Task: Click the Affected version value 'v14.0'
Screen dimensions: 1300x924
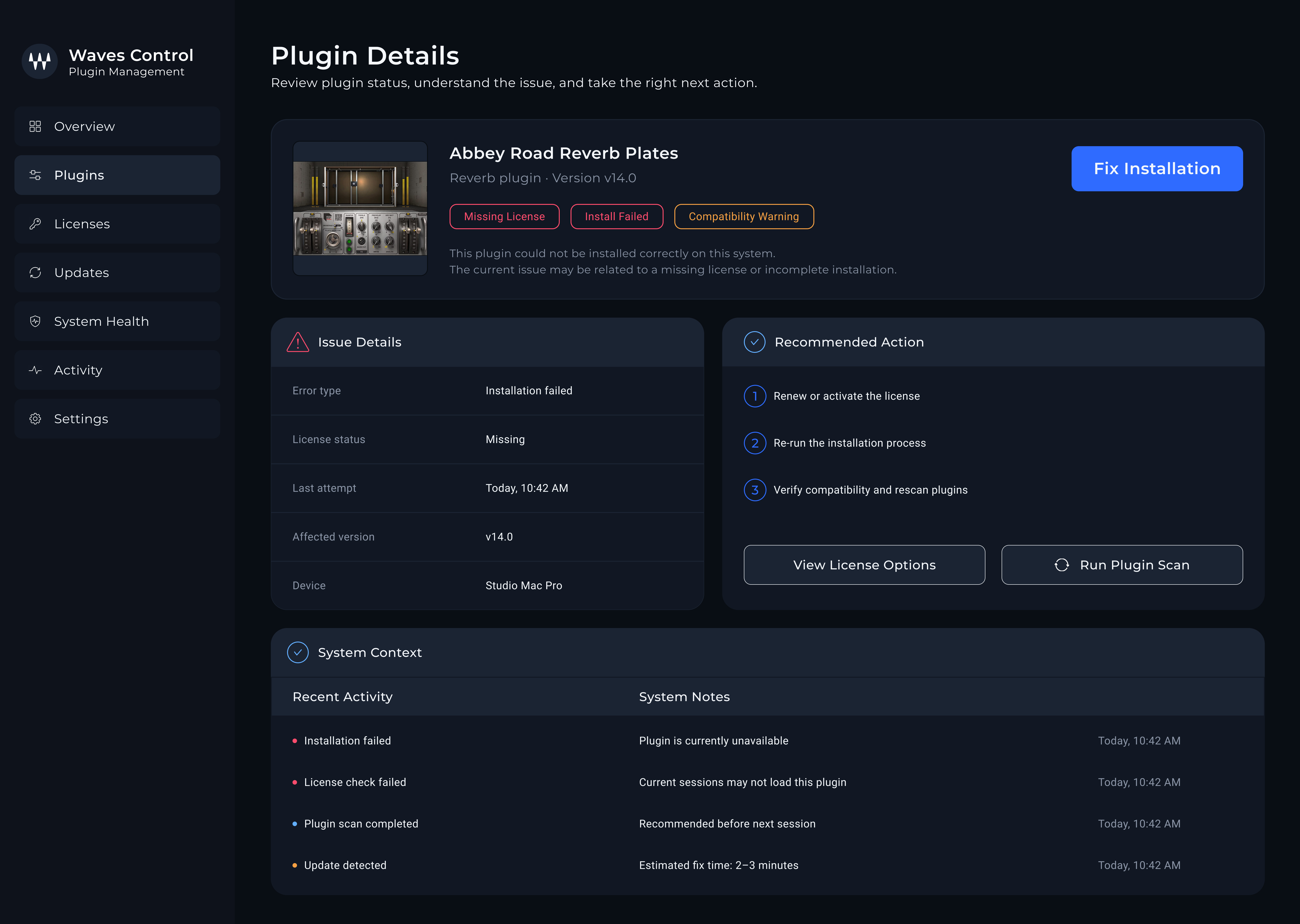Action: [499, 537]
